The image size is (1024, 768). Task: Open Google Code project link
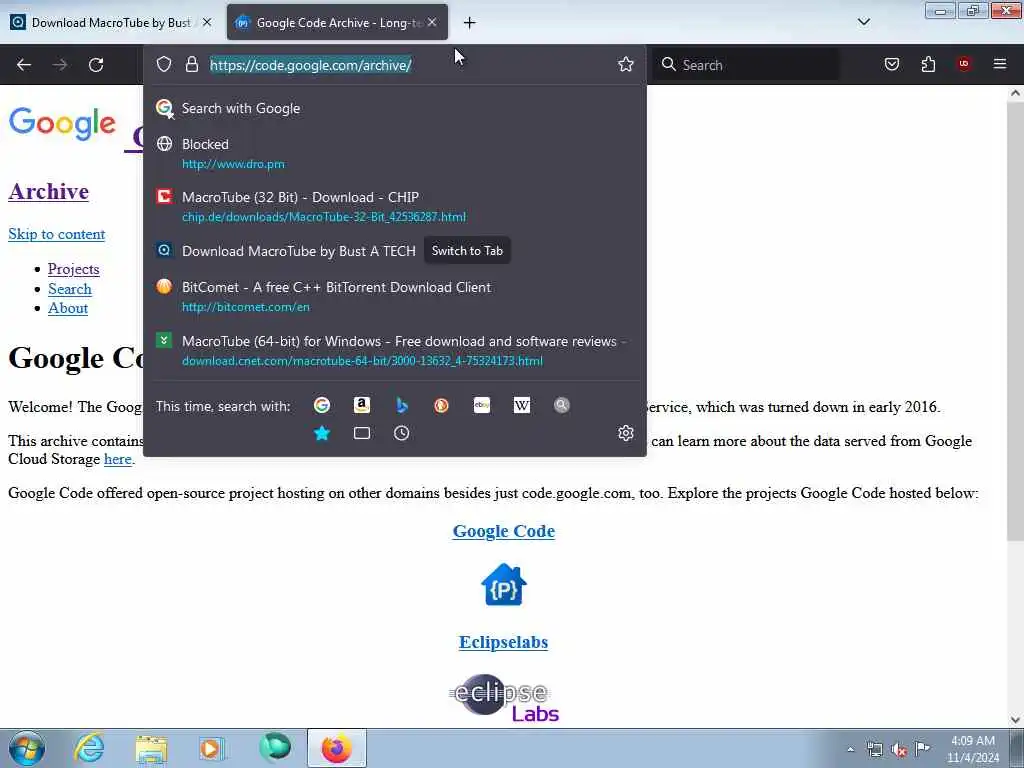504,531
